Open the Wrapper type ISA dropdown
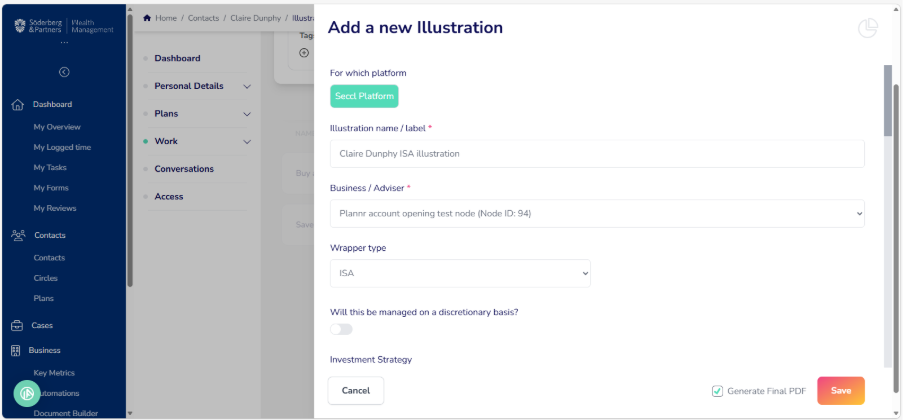The image size is (903, 420). (x=460, y=274)
